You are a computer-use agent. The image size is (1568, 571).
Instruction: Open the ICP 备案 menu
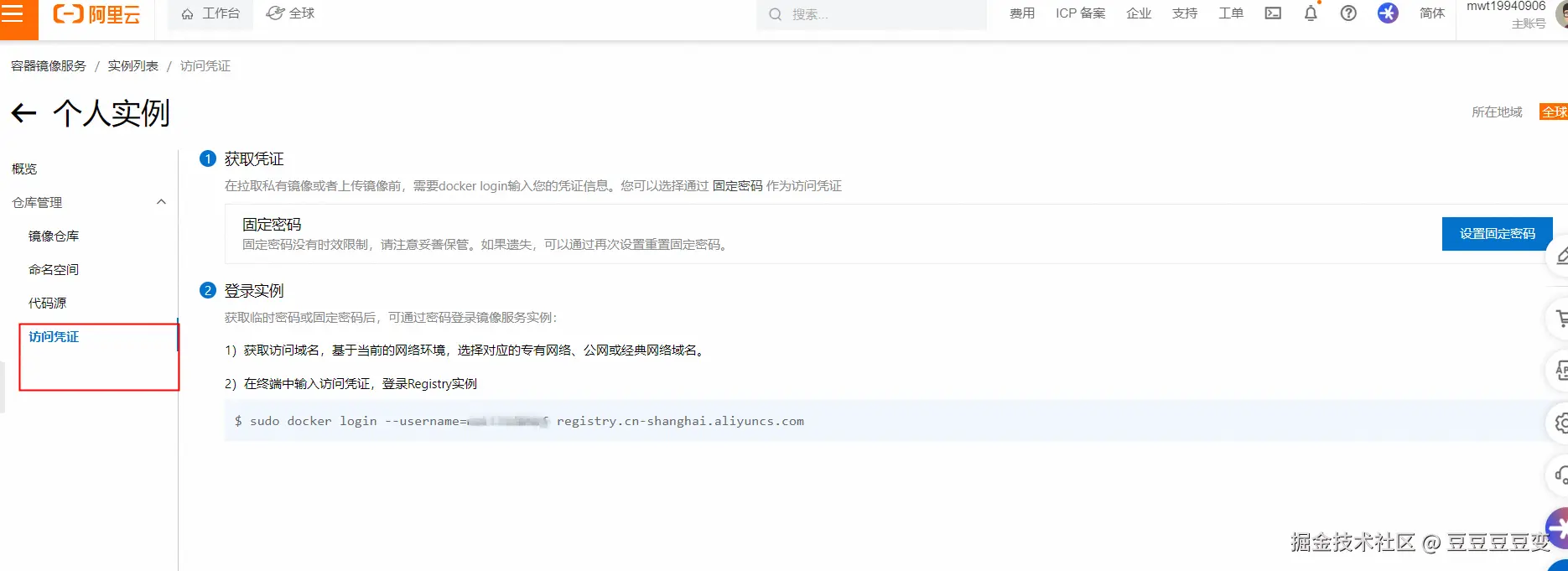[x=1080, y=13]
